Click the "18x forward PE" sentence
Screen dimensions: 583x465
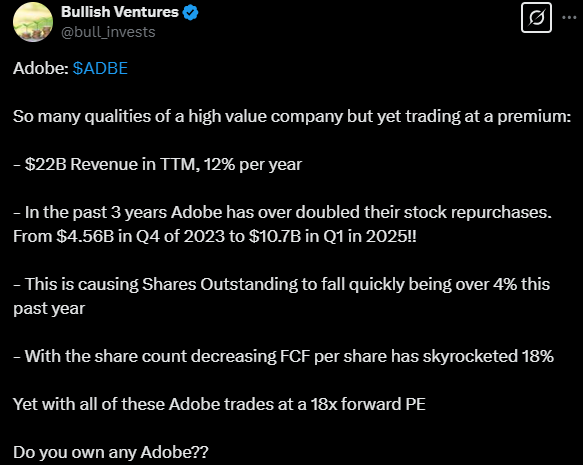(x=219, y=404)
